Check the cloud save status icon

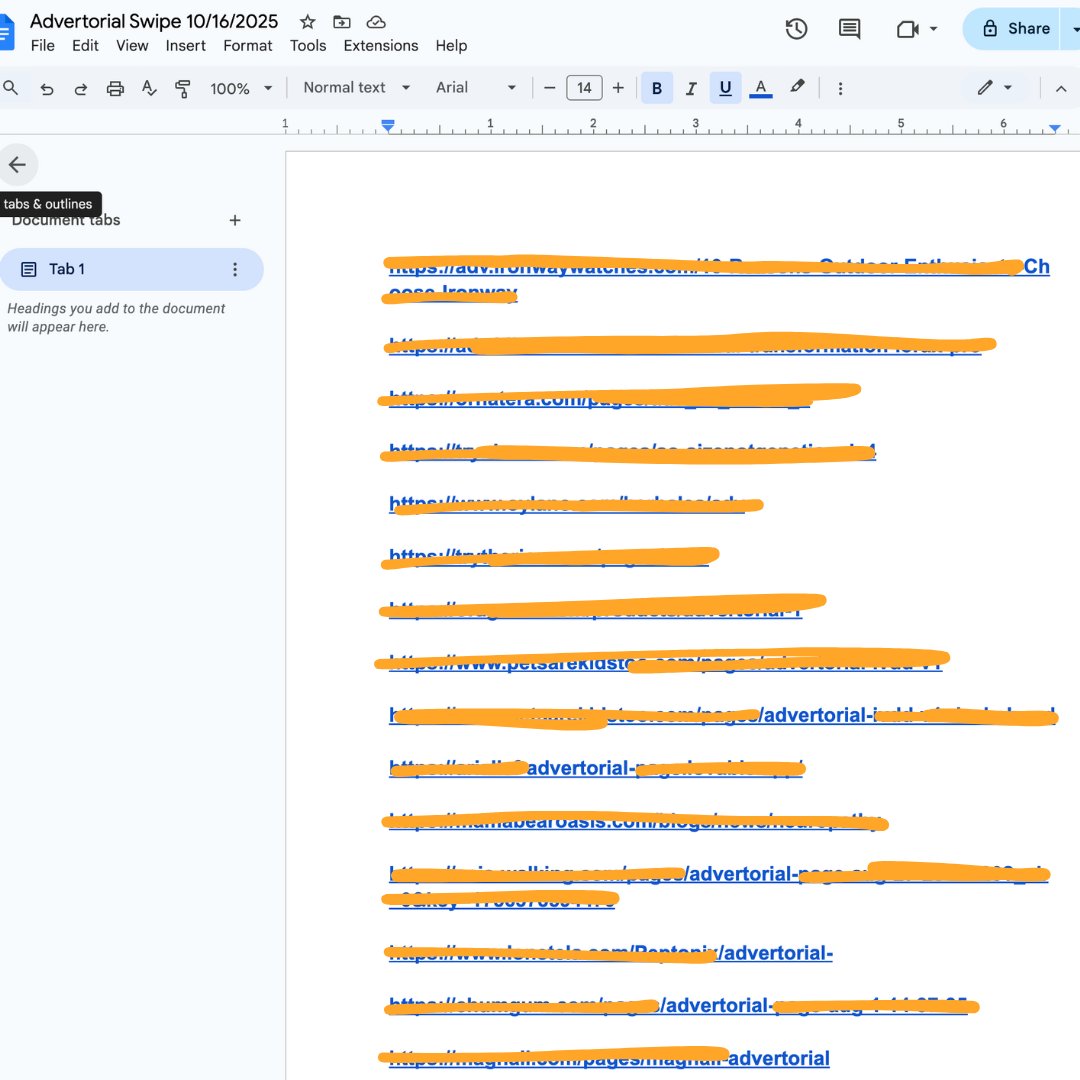(376, 22)
